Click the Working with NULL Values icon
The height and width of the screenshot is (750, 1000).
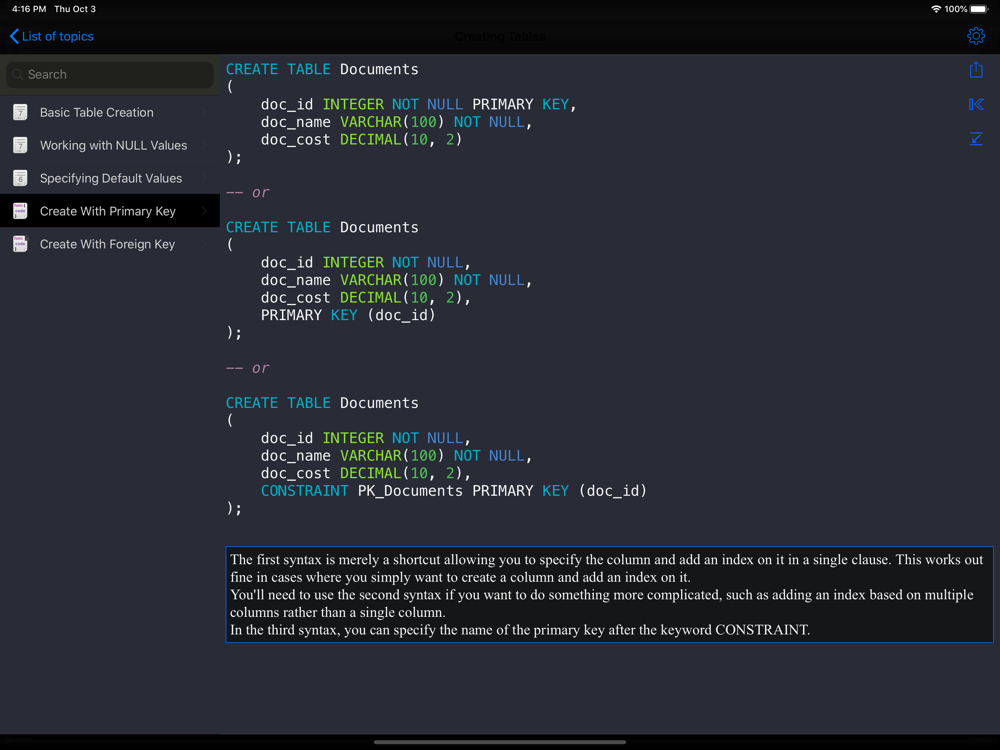point(20,145)
